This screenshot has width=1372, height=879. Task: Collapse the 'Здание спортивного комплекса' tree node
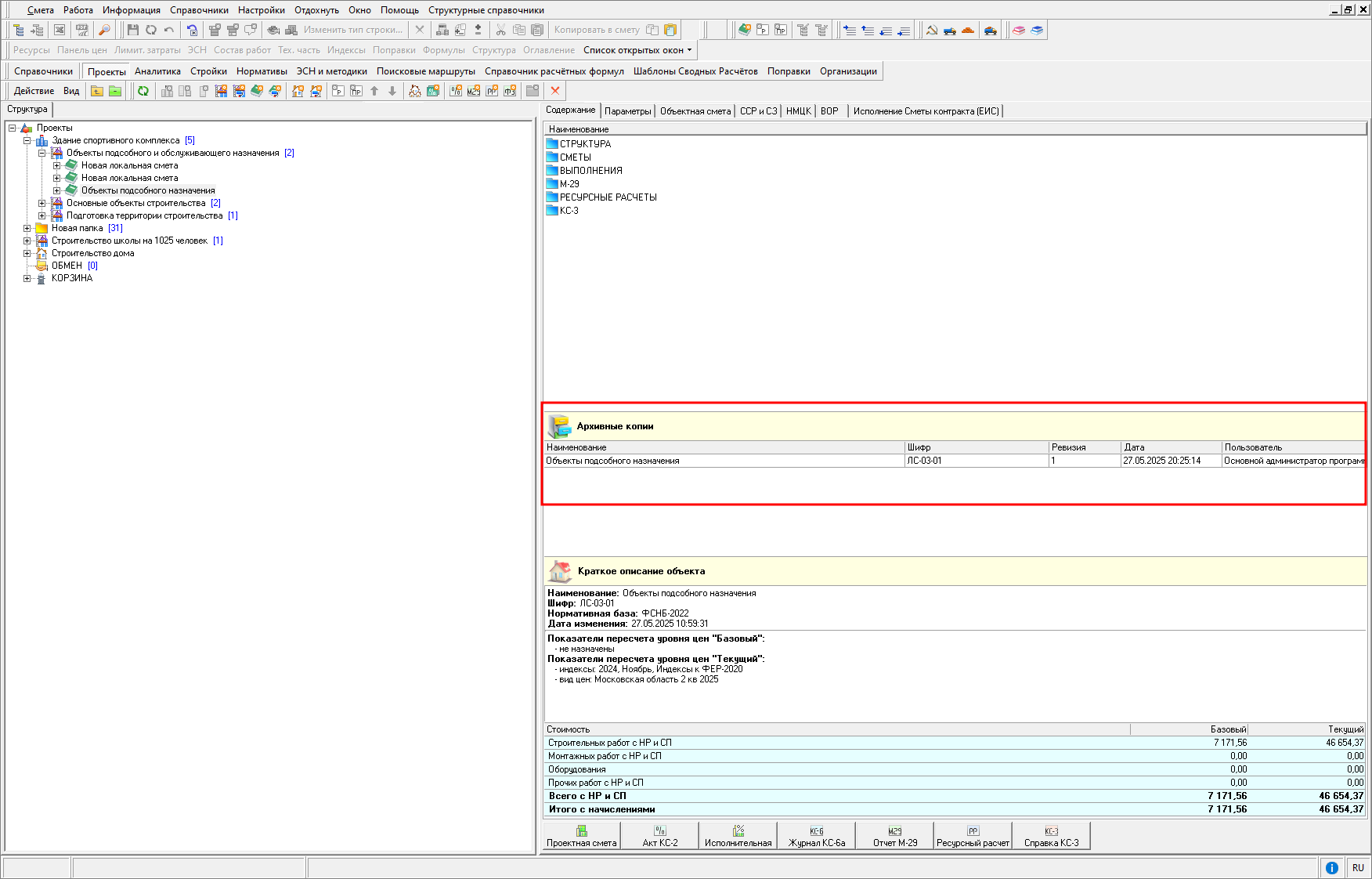[27, 140]
